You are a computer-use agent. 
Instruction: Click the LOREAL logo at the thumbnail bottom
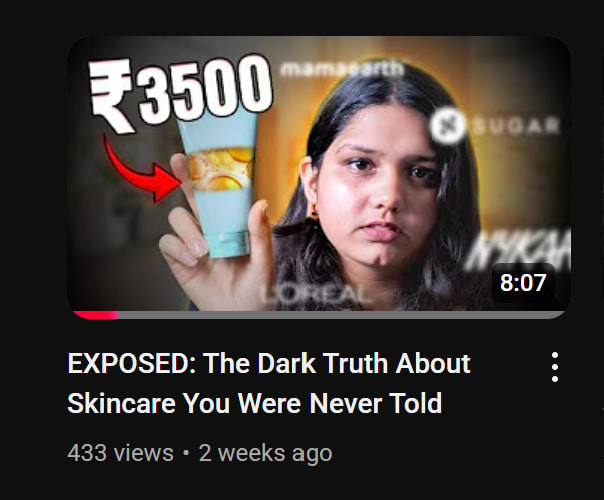tap(316, 295)
